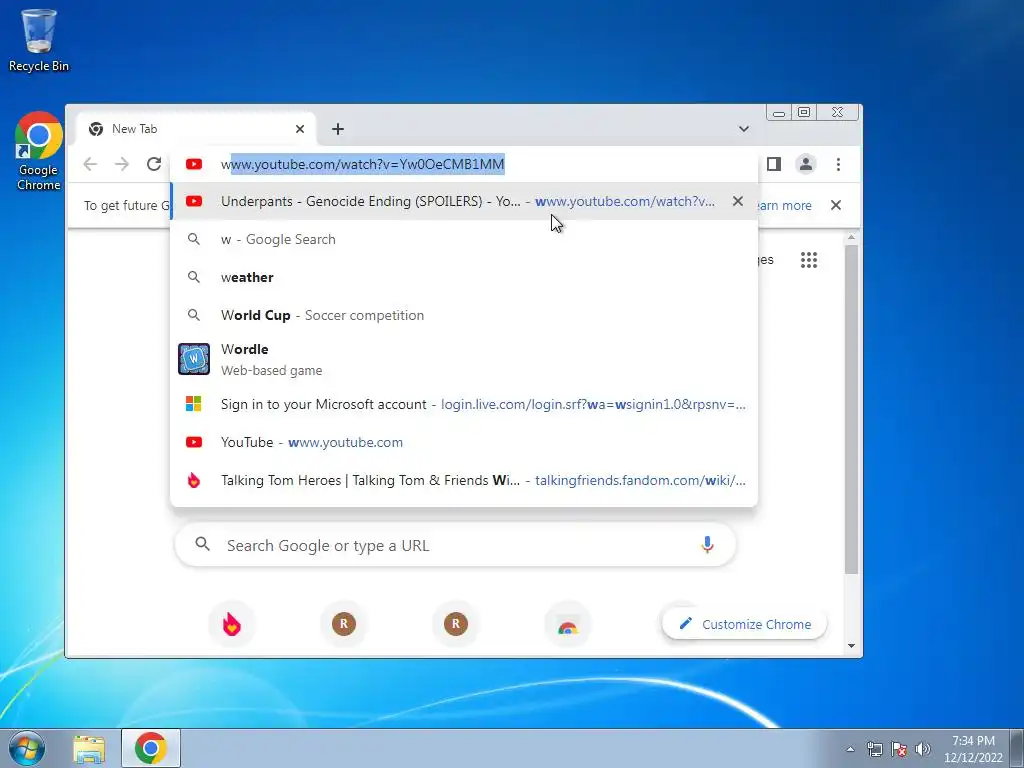Choose the 'w - Google Search' suggestion
1024x768 pixels.
(464, 239)
